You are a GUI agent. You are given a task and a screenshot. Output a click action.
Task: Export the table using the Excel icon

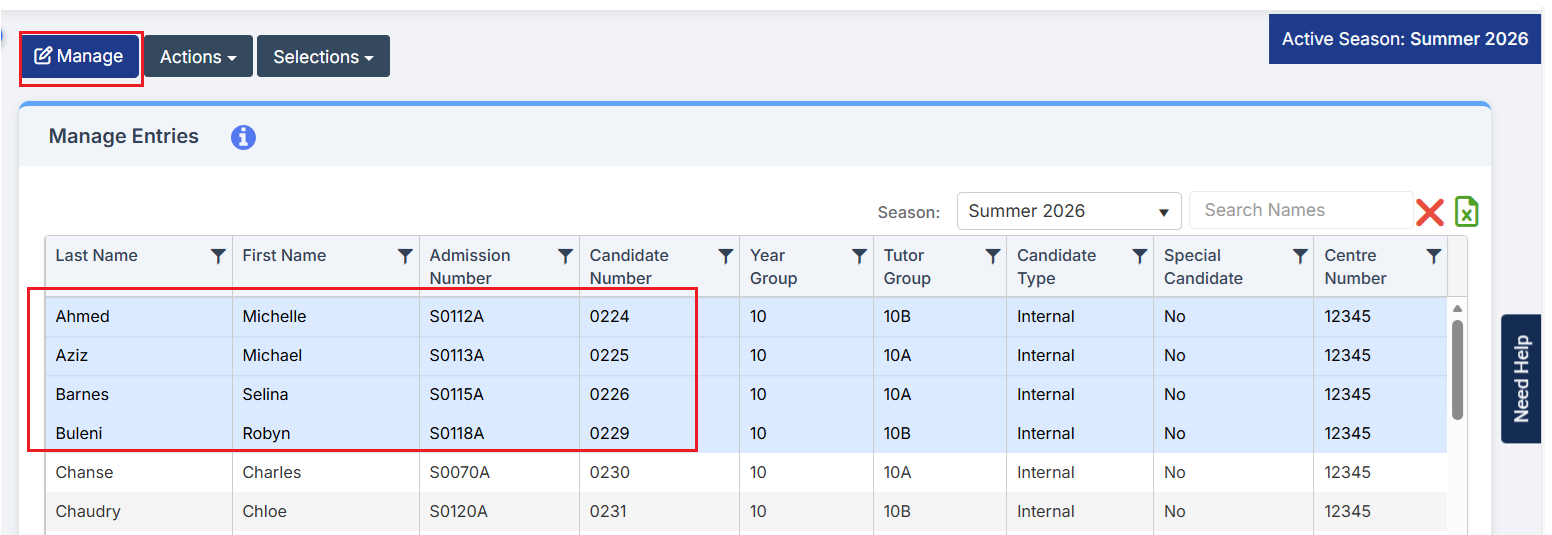(x=1466, y=211)
